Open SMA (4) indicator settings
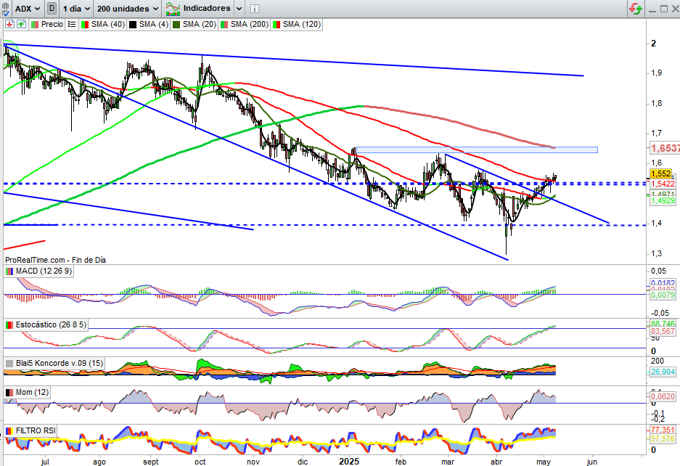Image resolution: width=680 pixels, height=466 pixels. pos(153,25)
